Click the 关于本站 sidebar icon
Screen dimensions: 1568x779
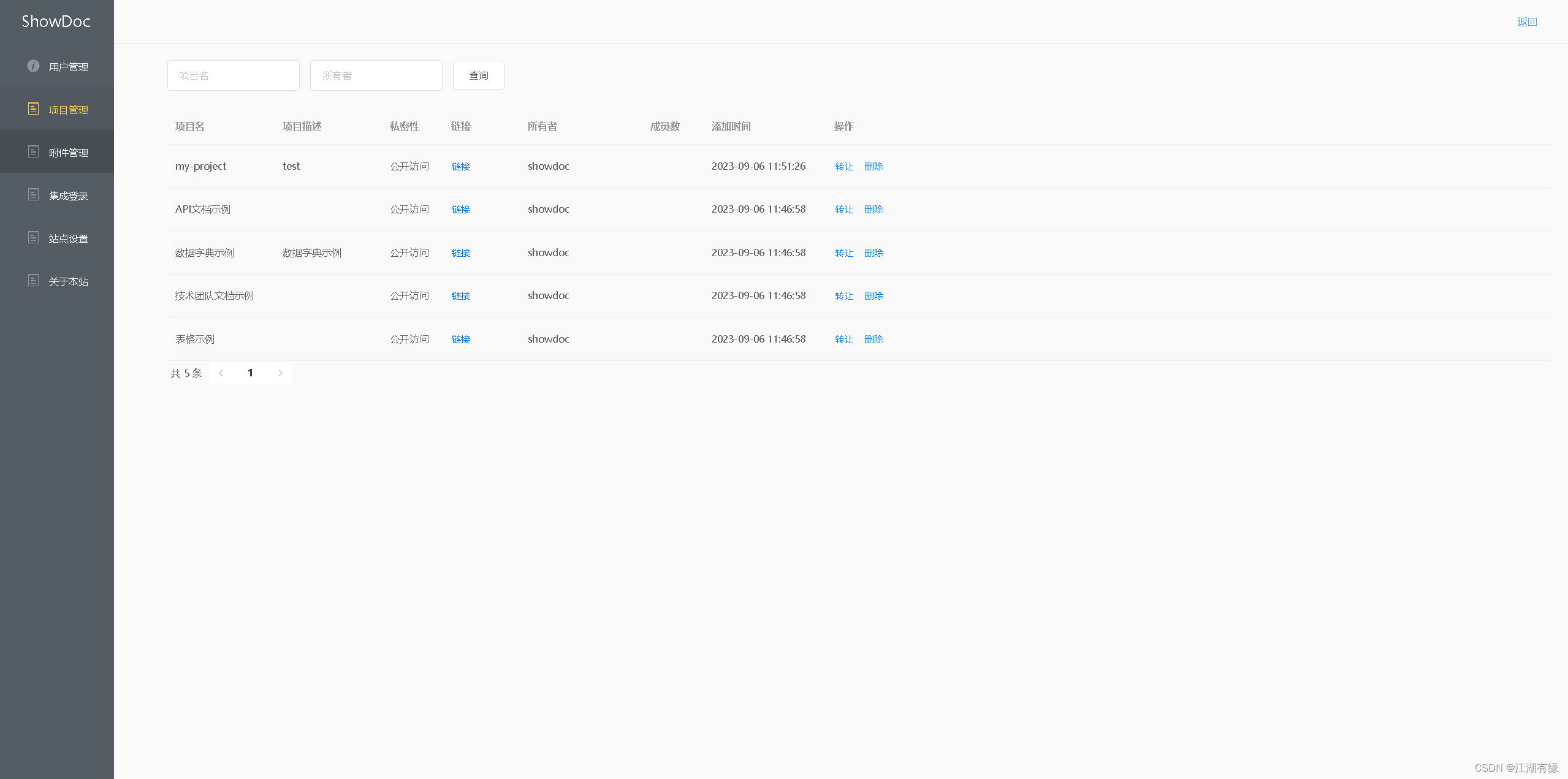pyautogui.click(x=34, y=280)
